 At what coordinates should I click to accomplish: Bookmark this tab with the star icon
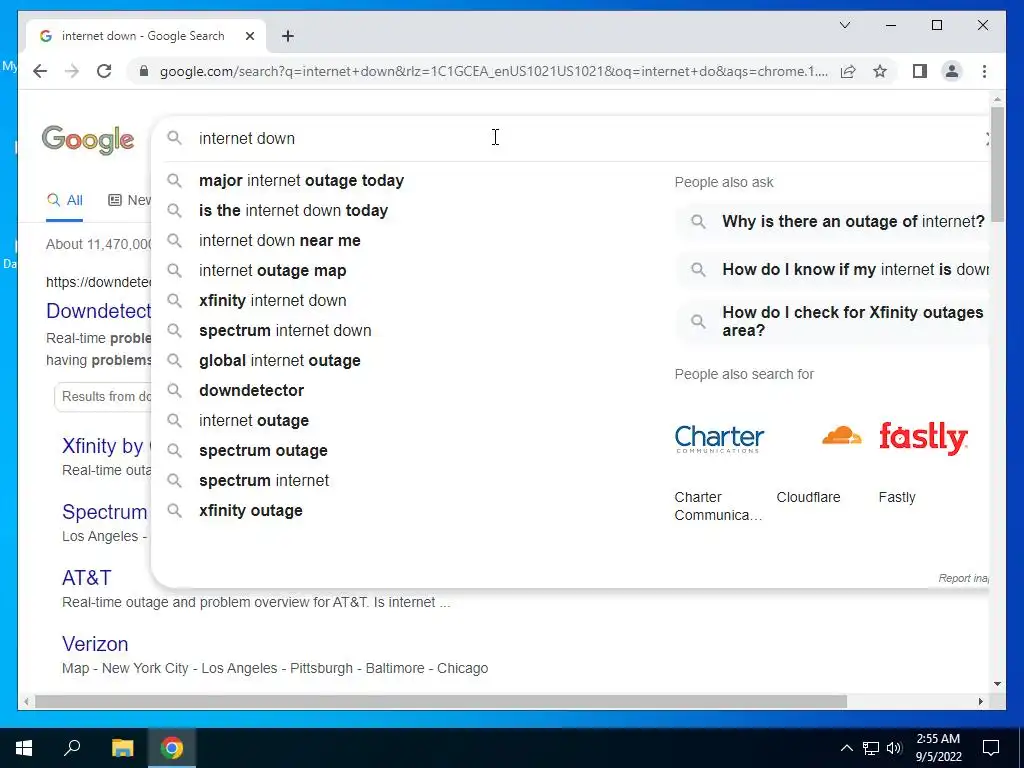(880, 71)
